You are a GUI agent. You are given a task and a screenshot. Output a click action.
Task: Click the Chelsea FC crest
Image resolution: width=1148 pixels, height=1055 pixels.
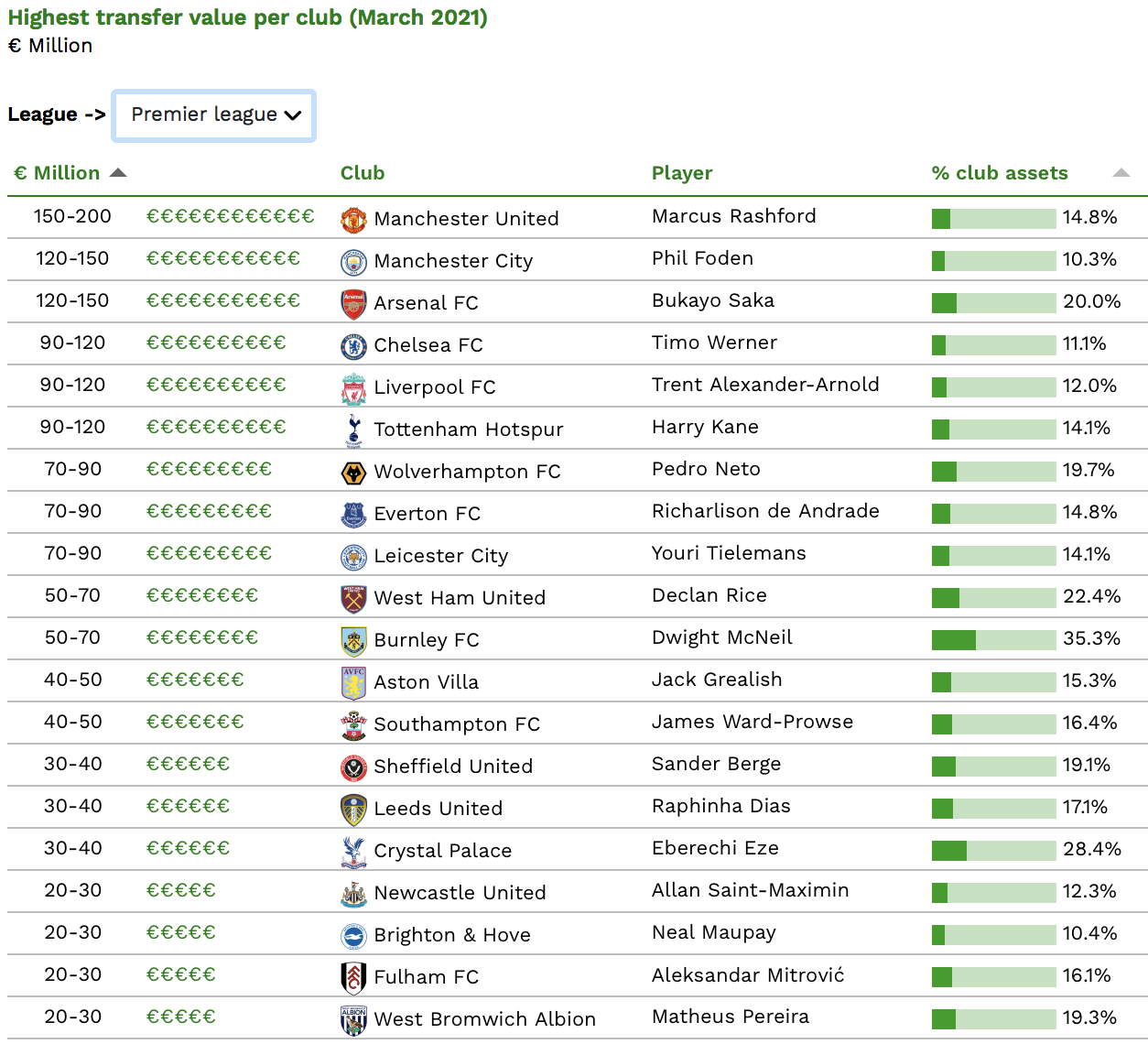[x=353, y=346]
